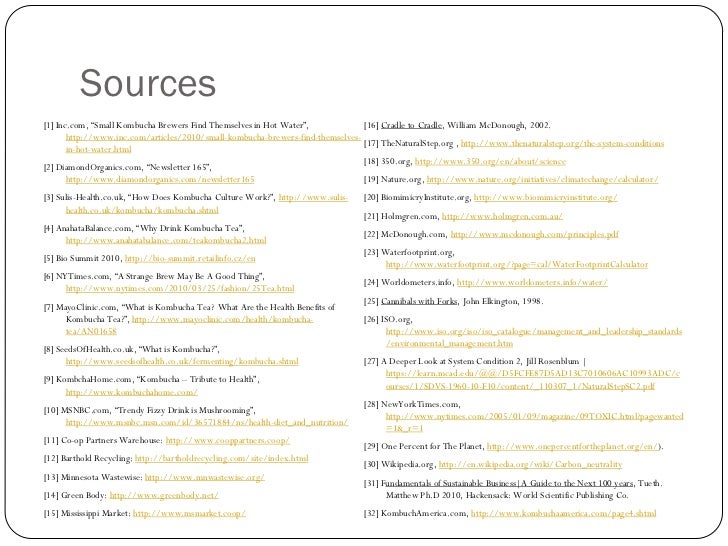This screenshot has height=546, width=728.
Task: Click the underlined title Cradle to Cradle
Action: point(411,125)
